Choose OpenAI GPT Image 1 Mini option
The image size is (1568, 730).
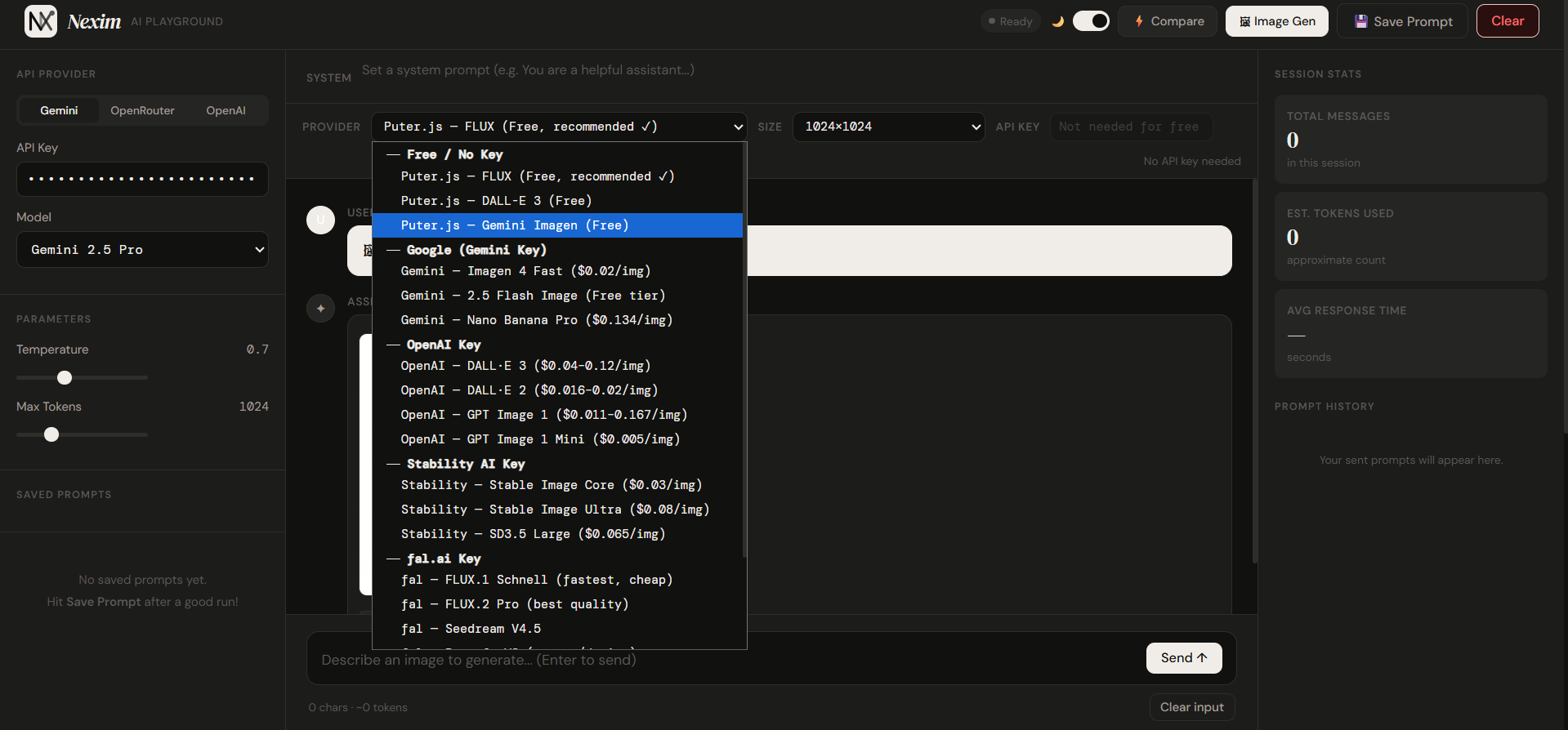click(x=557, y=439)
